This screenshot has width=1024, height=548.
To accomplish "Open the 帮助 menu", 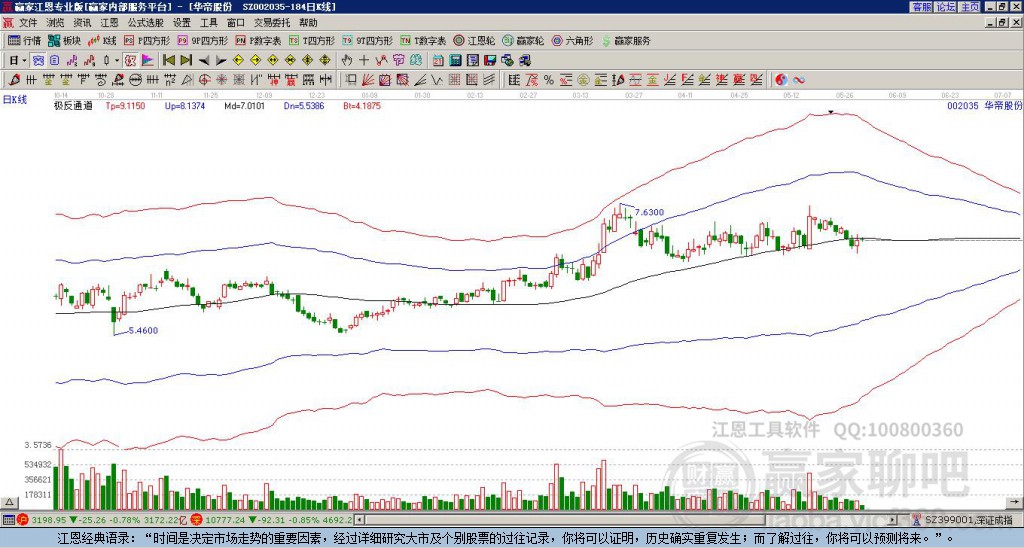I will coord(308,23).
